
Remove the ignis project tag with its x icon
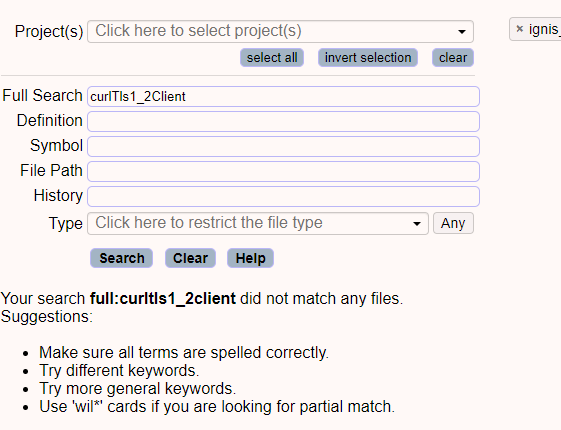(519, 29)
